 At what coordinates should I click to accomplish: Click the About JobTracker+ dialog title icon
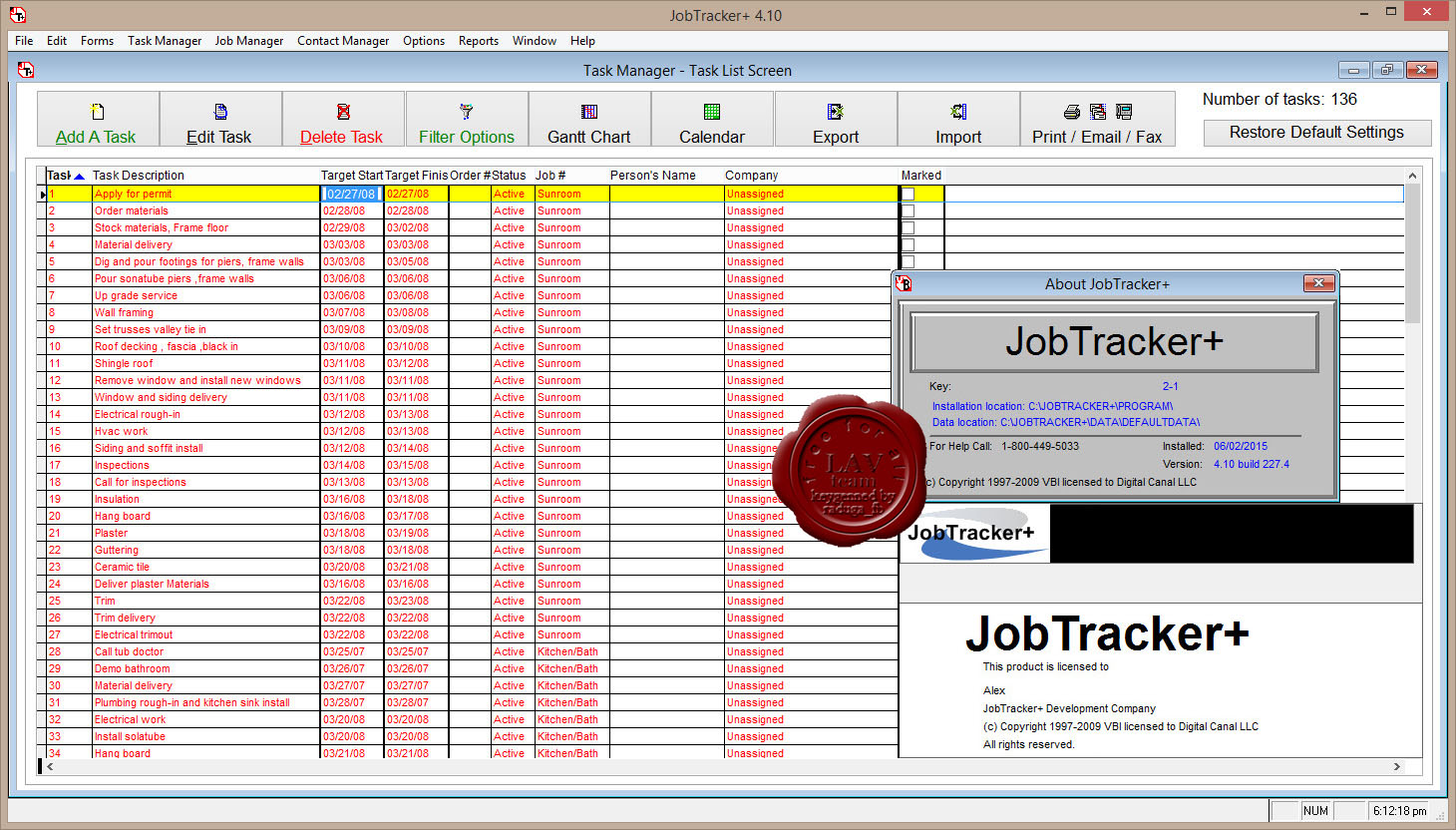point(904,283)
